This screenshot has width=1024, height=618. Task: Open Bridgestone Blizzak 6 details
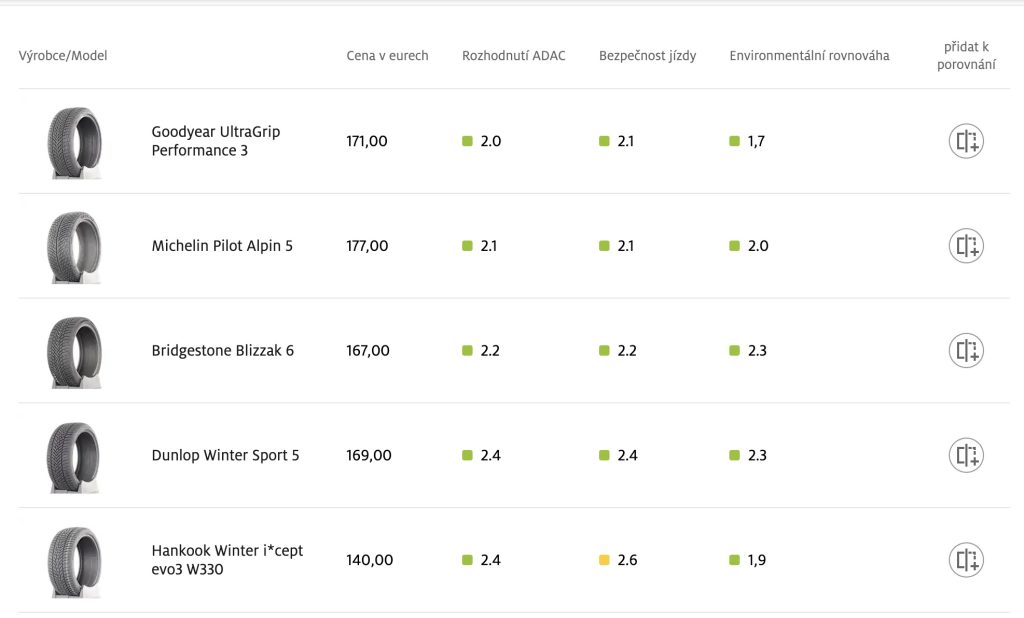(222, 351)
